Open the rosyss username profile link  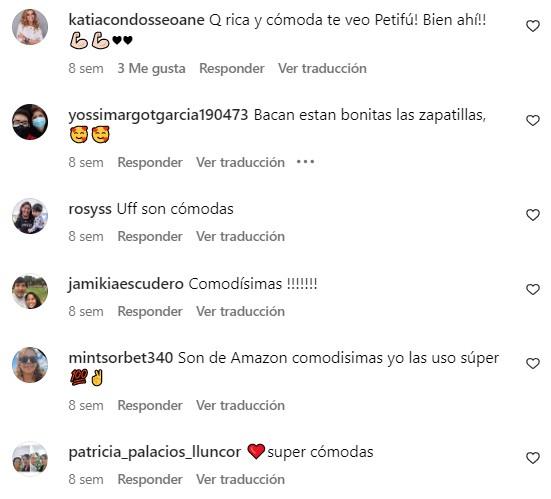tap(90, 209)
